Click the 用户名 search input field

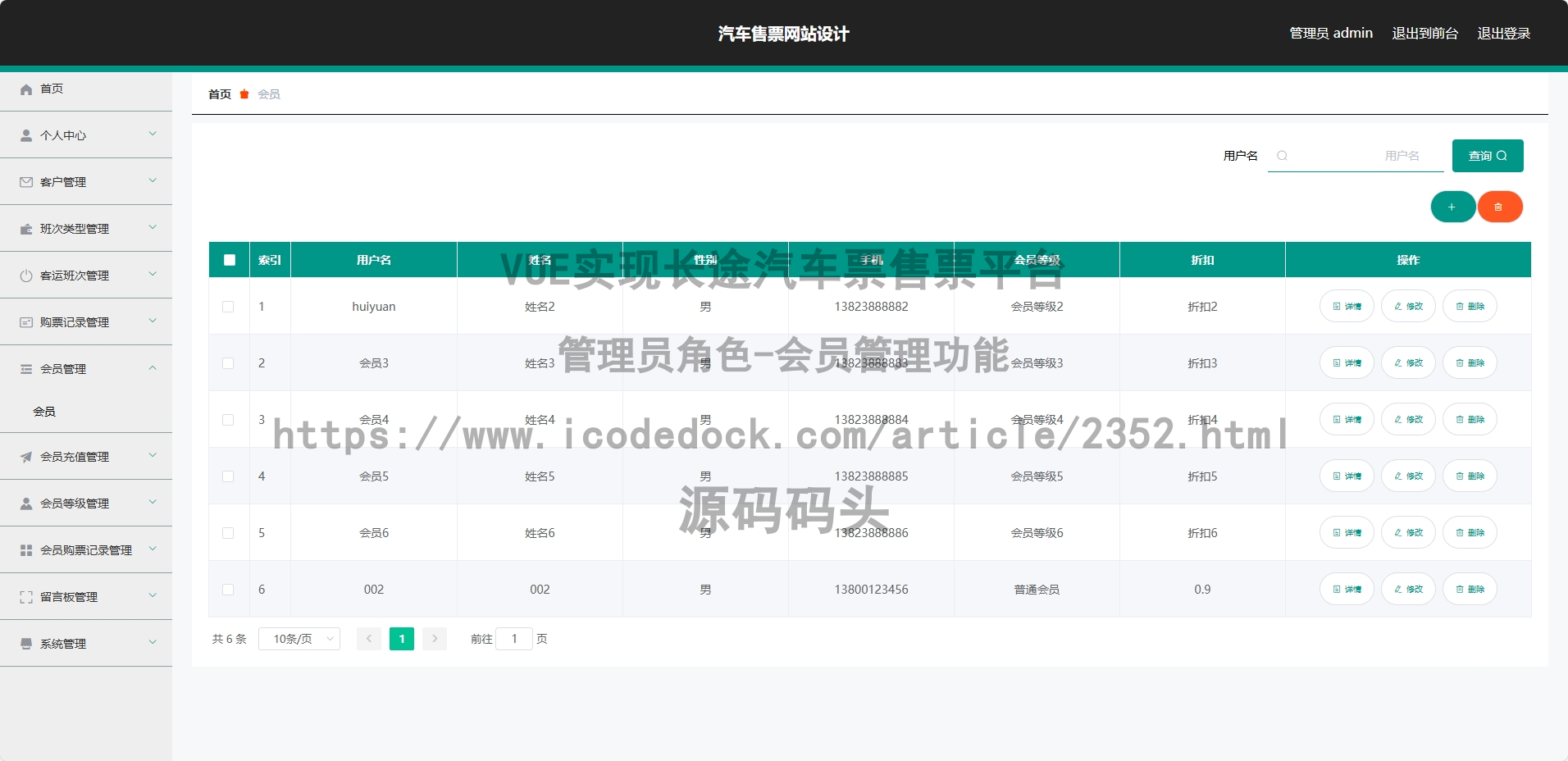click(x=1356, y=156)
